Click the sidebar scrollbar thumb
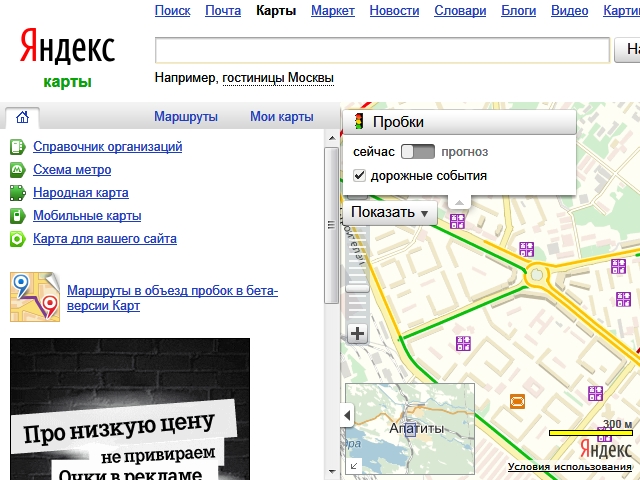The height and width of the screenshot is (480, 640). click(x=331, y=225)
